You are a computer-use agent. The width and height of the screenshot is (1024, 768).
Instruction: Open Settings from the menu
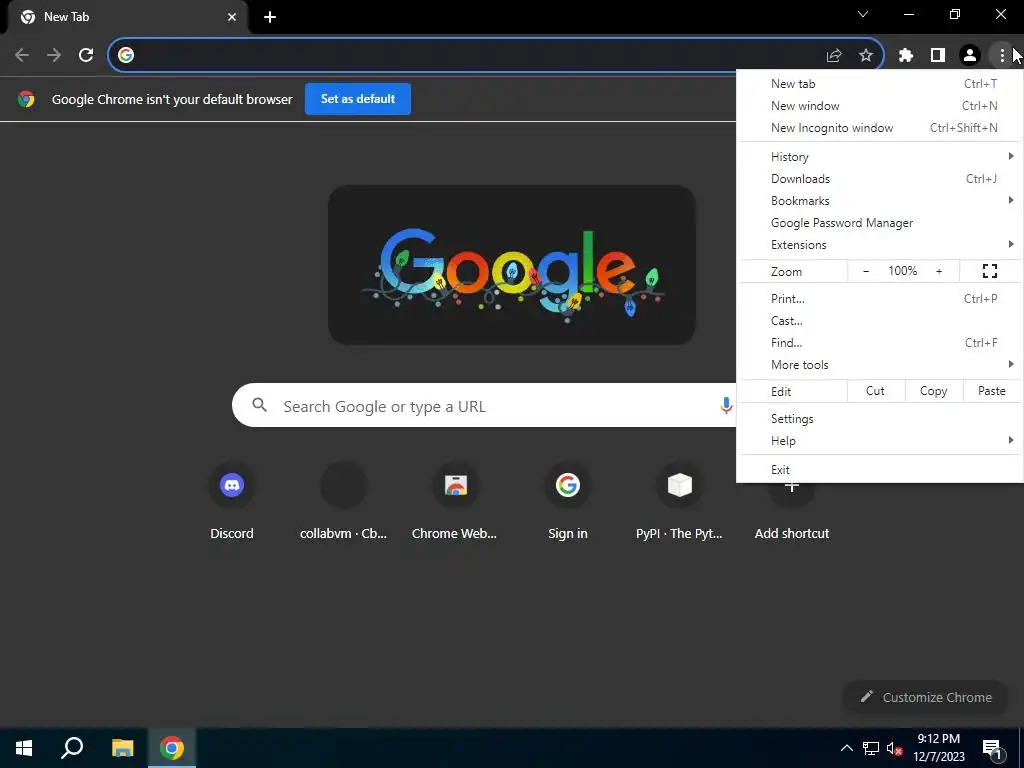tap(880, 419)
